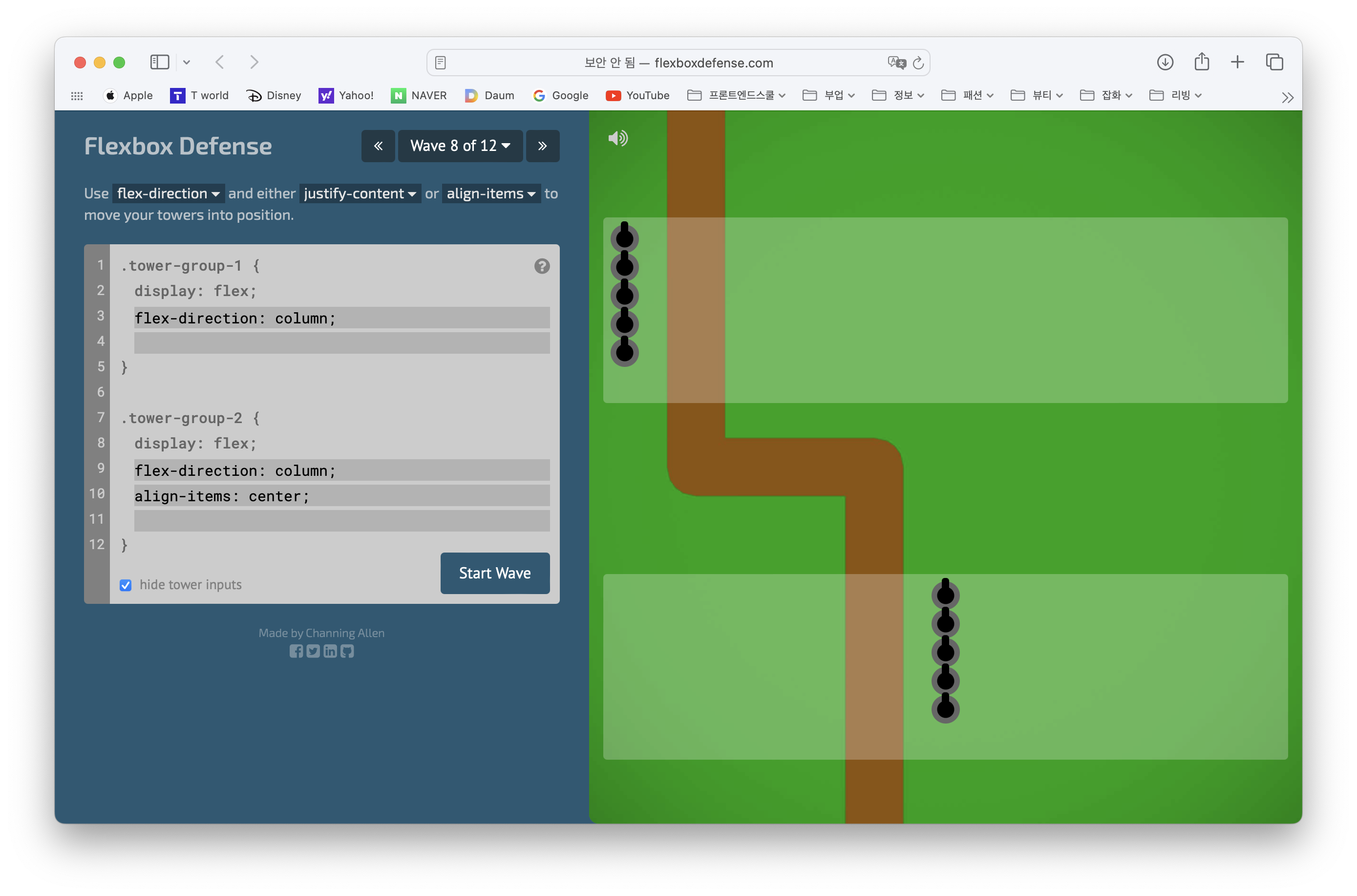1357x896 pixels.
Task: Go to previous wave with double-left arrow
Action: coord(378,146)
